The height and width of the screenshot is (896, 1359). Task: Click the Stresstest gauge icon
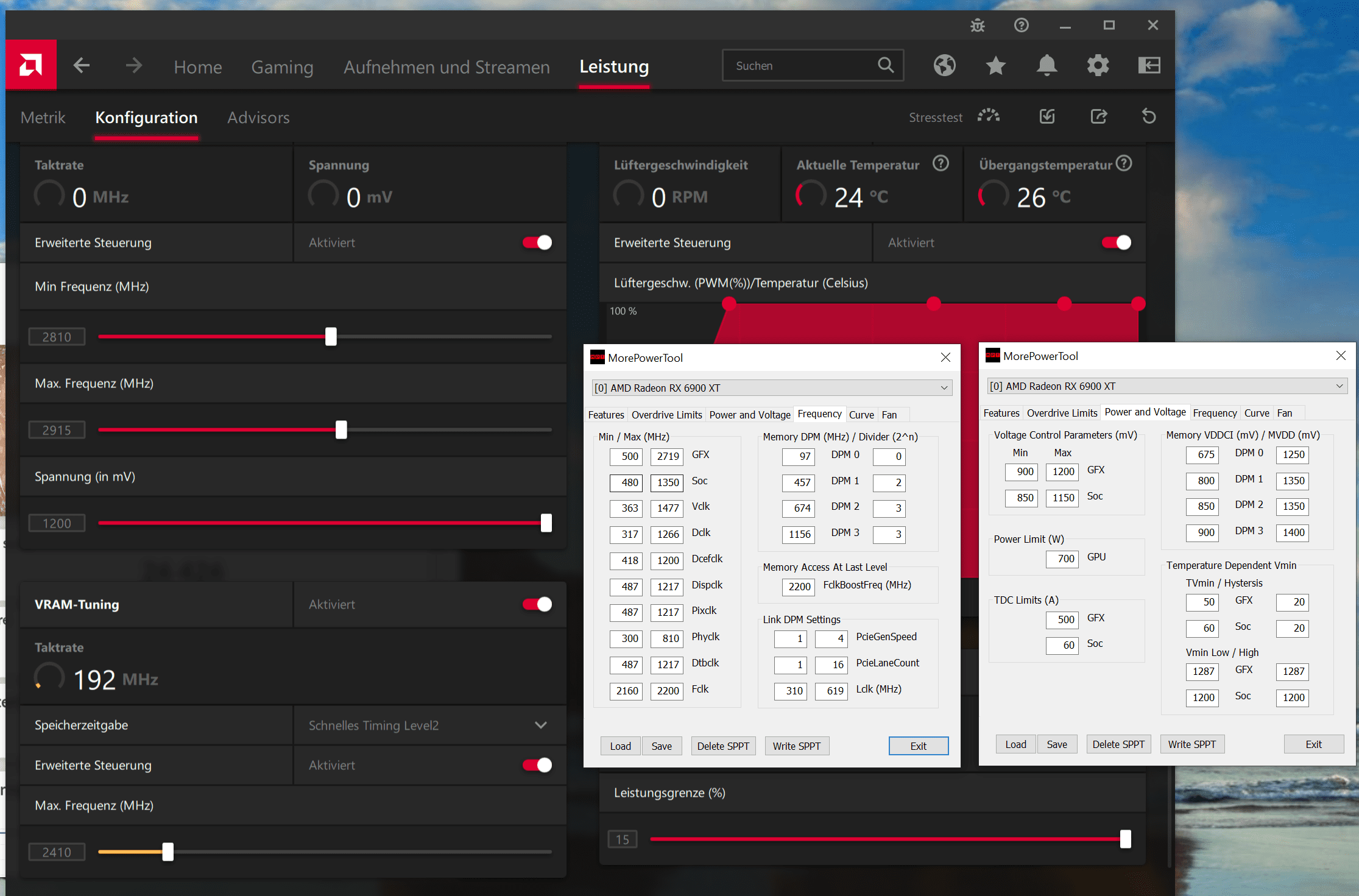click(988, 116)
